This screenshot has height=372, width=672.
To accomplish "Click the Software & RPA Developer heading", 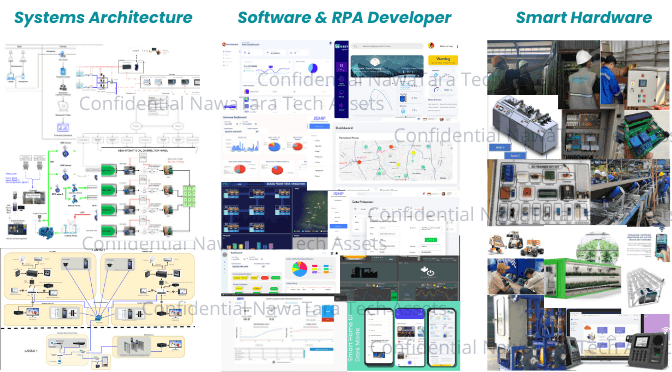I will pyautogui.click(x=344, y=18).
